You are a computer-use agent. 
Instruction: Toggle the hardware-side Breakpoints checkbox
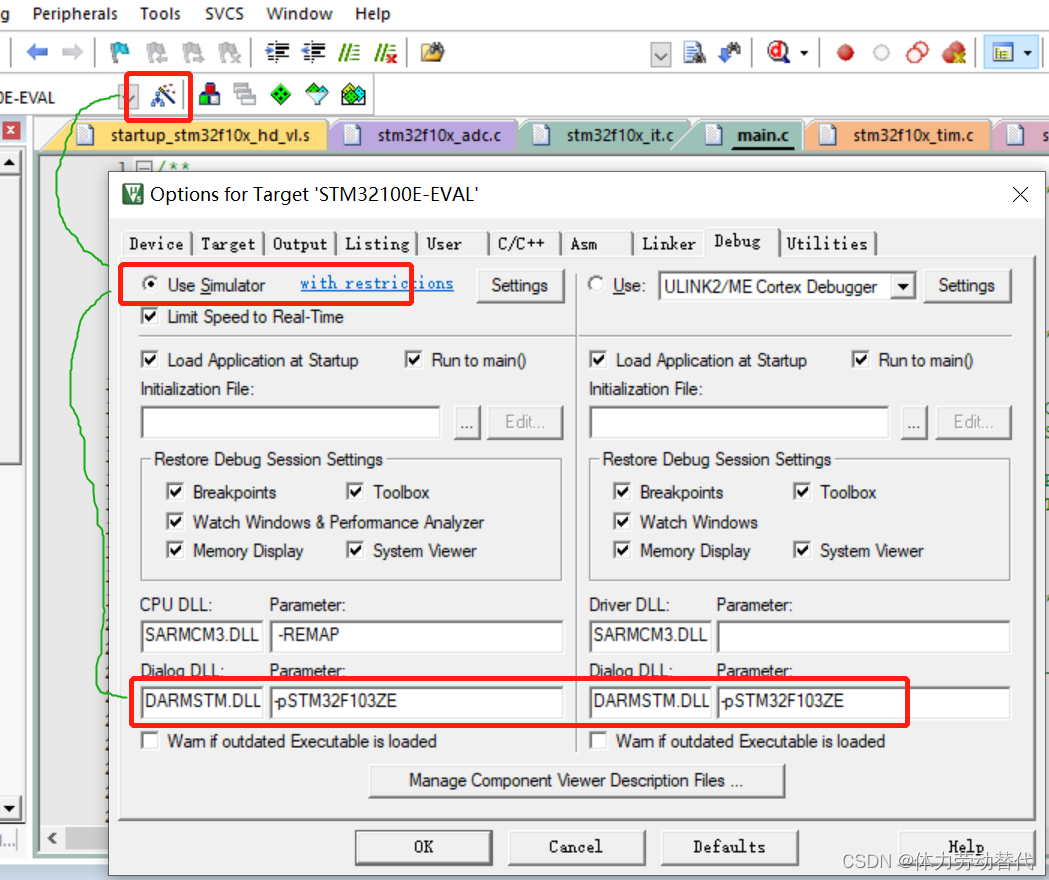[622, 492]
